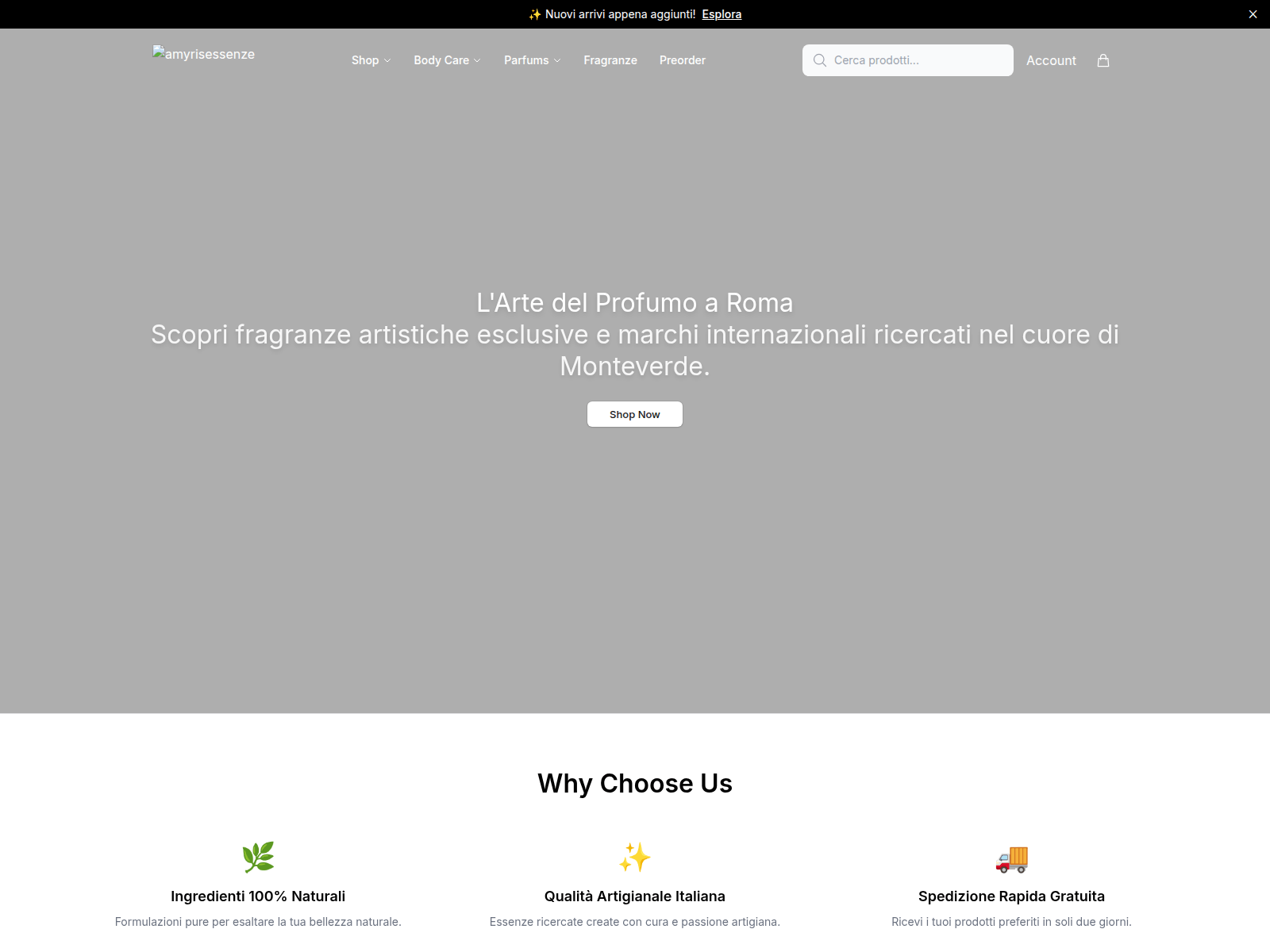
Task: Expand the Parfums dropdown menu
Action: 533,60
